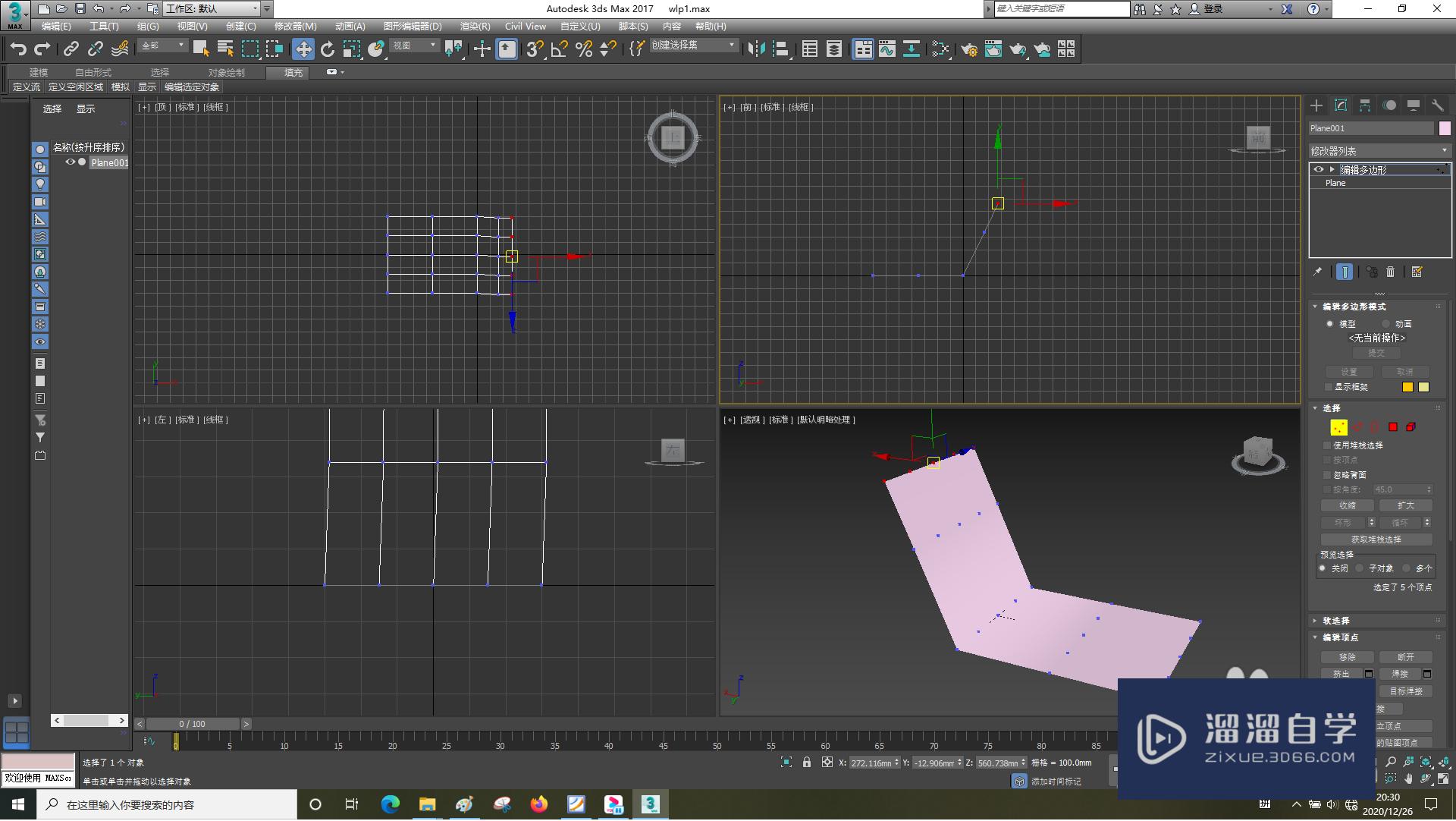
Task: Activate the Select and Scale tool
Action: tap(352, 49)
